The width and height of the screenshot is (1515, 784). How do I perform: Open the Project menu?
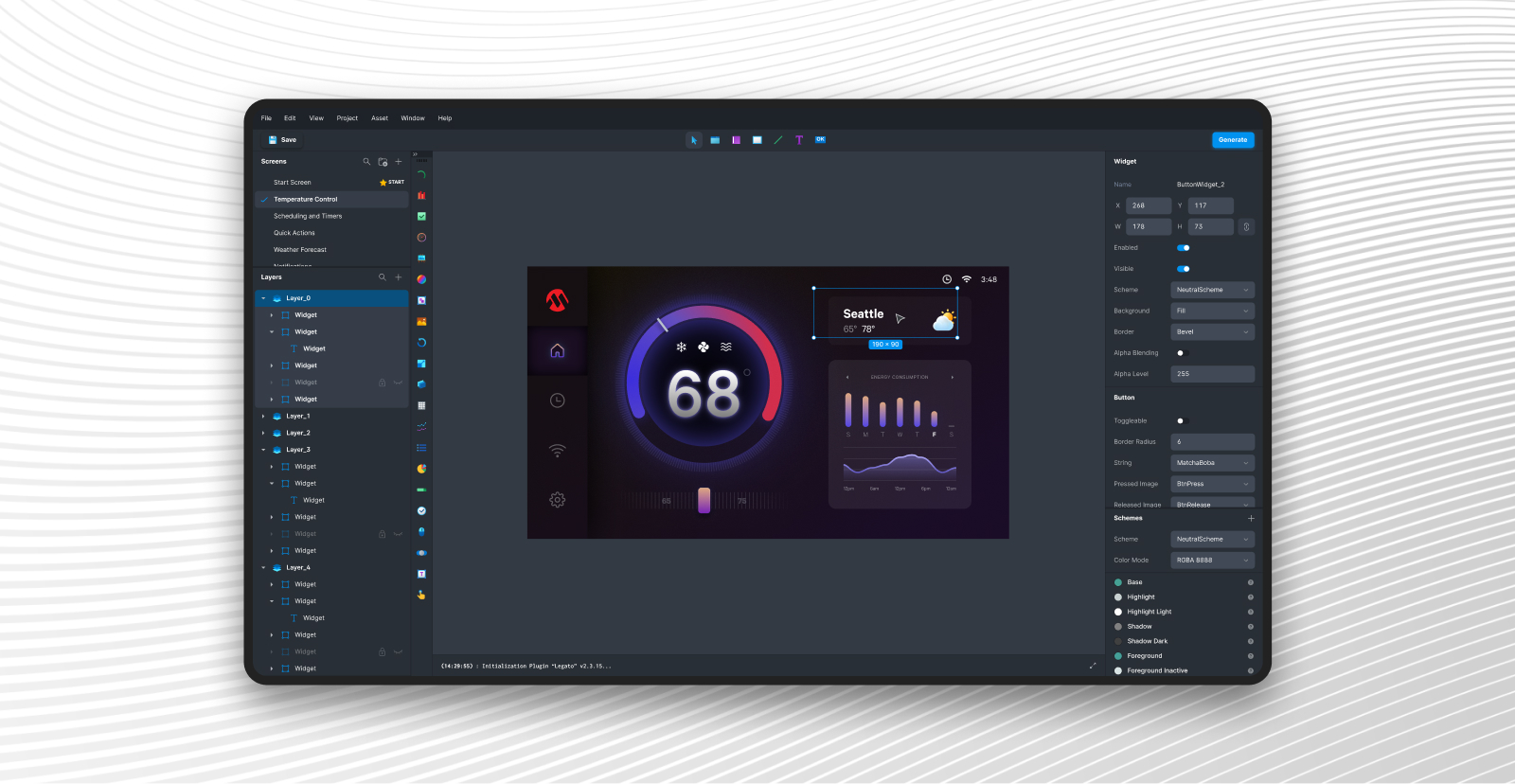348,118
